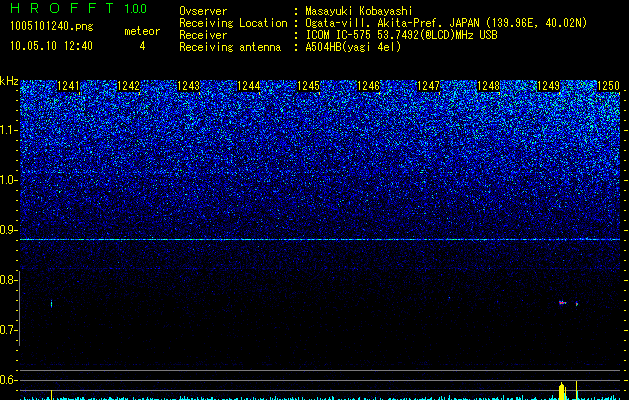The height and width of the screenshot is (400, 629).
Task: Click time marker 1249
Action: point(548,86)
